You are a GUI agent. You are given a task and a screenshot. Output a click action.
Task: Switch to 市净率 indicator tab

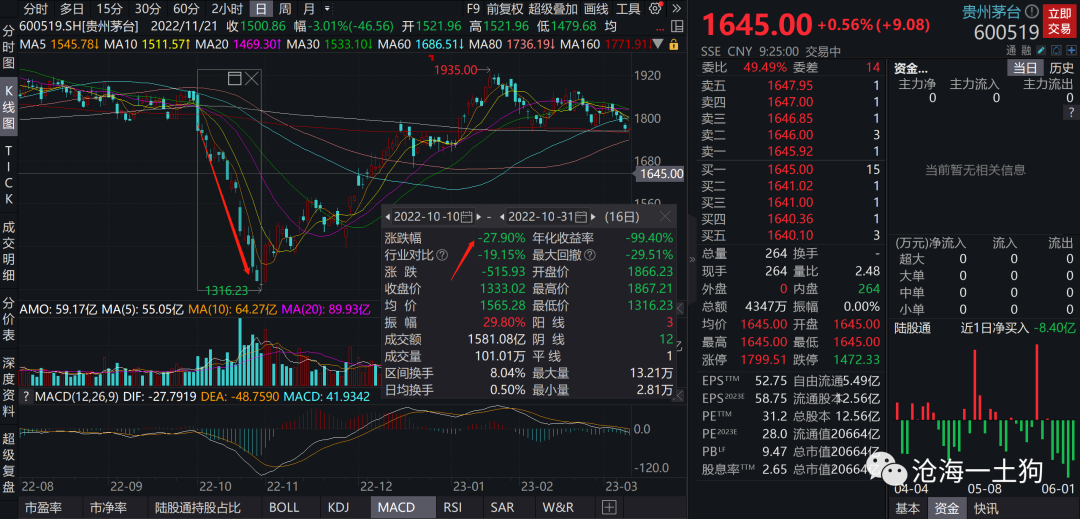coord(110,508)
